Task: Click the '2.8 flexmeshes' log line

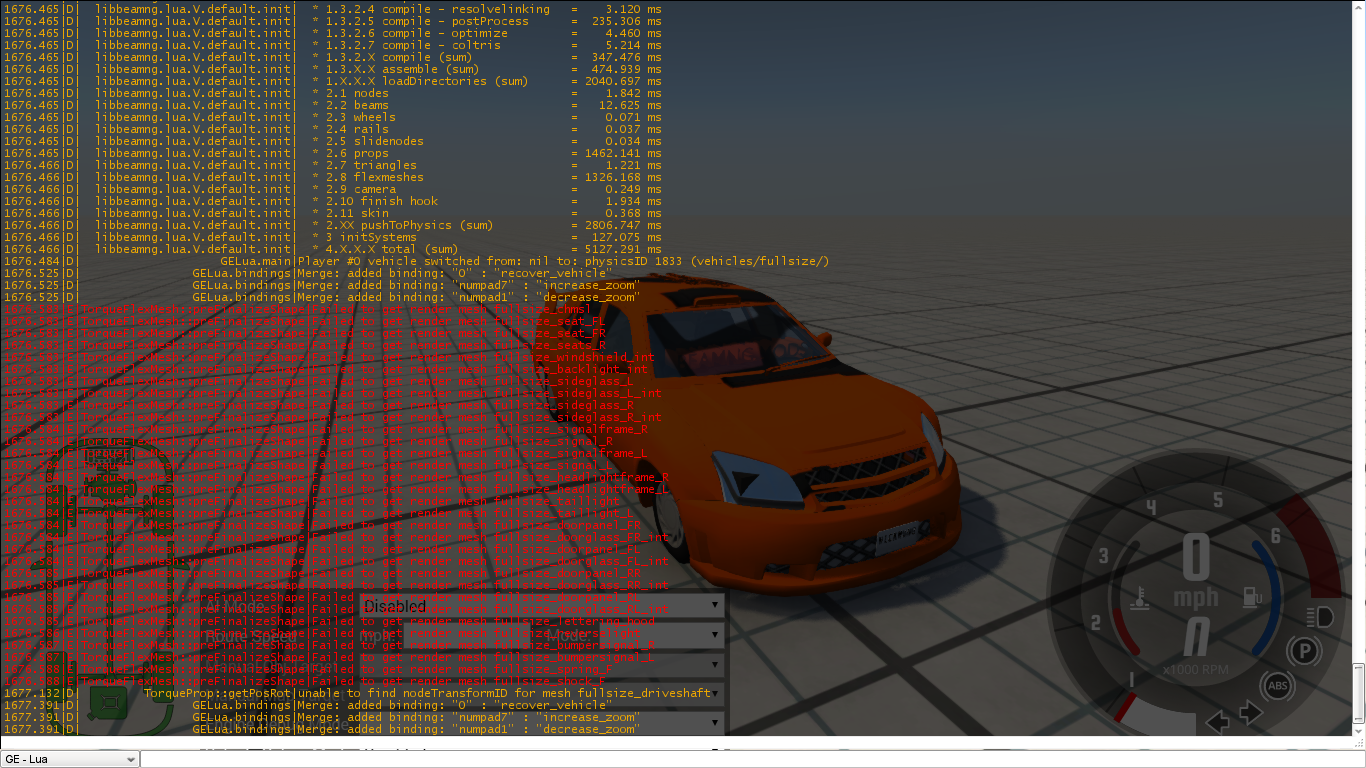Action: point(332,177)
